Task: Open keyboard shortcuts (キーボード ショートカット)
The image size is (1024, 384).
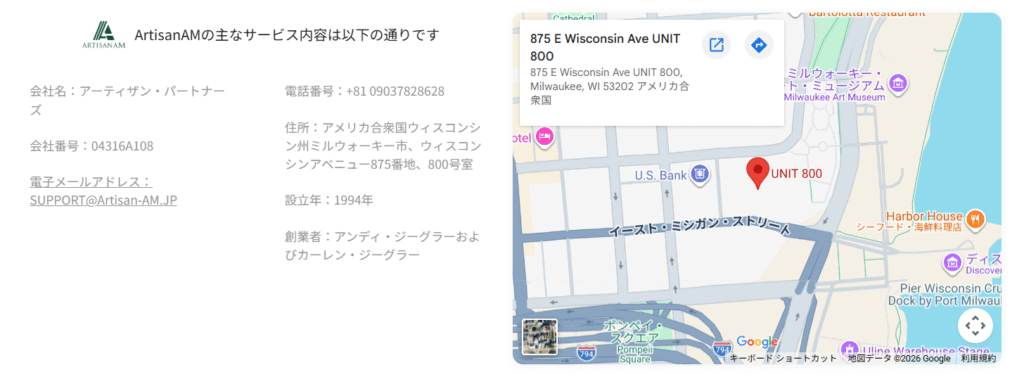Action: click(x=782, y=359)
